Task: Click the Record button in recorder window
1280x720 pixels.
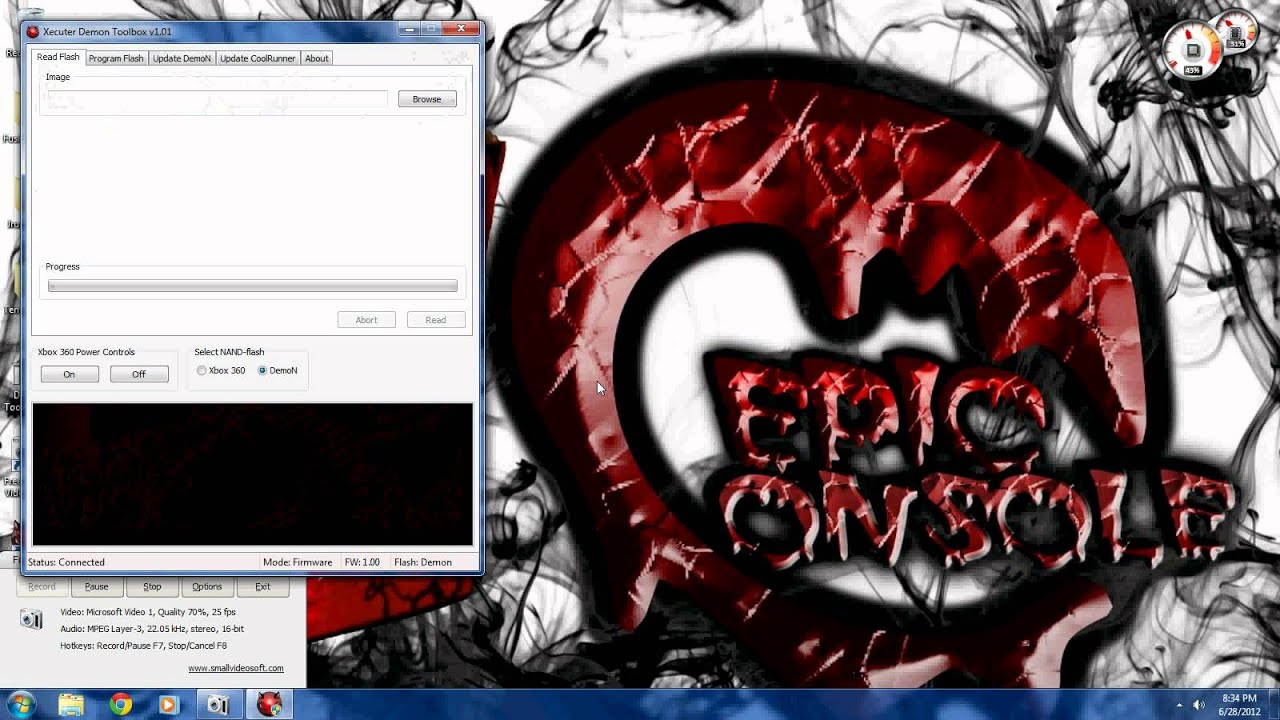Action: 42,587
